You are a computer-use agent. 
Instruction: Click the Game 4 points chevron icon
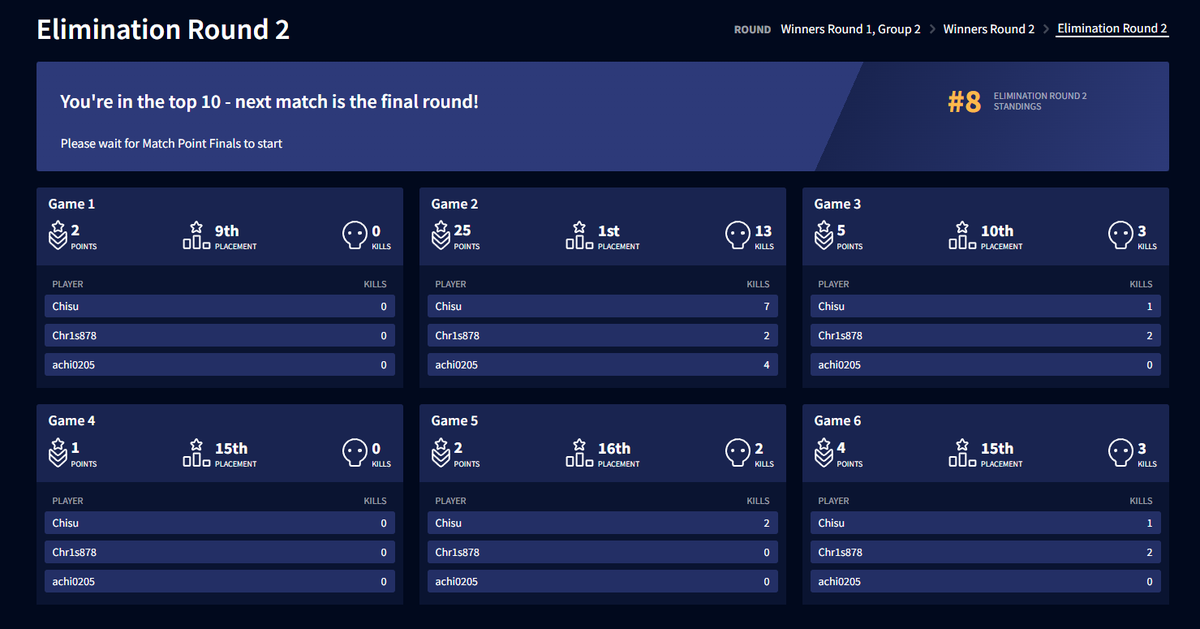coord(57,453)
